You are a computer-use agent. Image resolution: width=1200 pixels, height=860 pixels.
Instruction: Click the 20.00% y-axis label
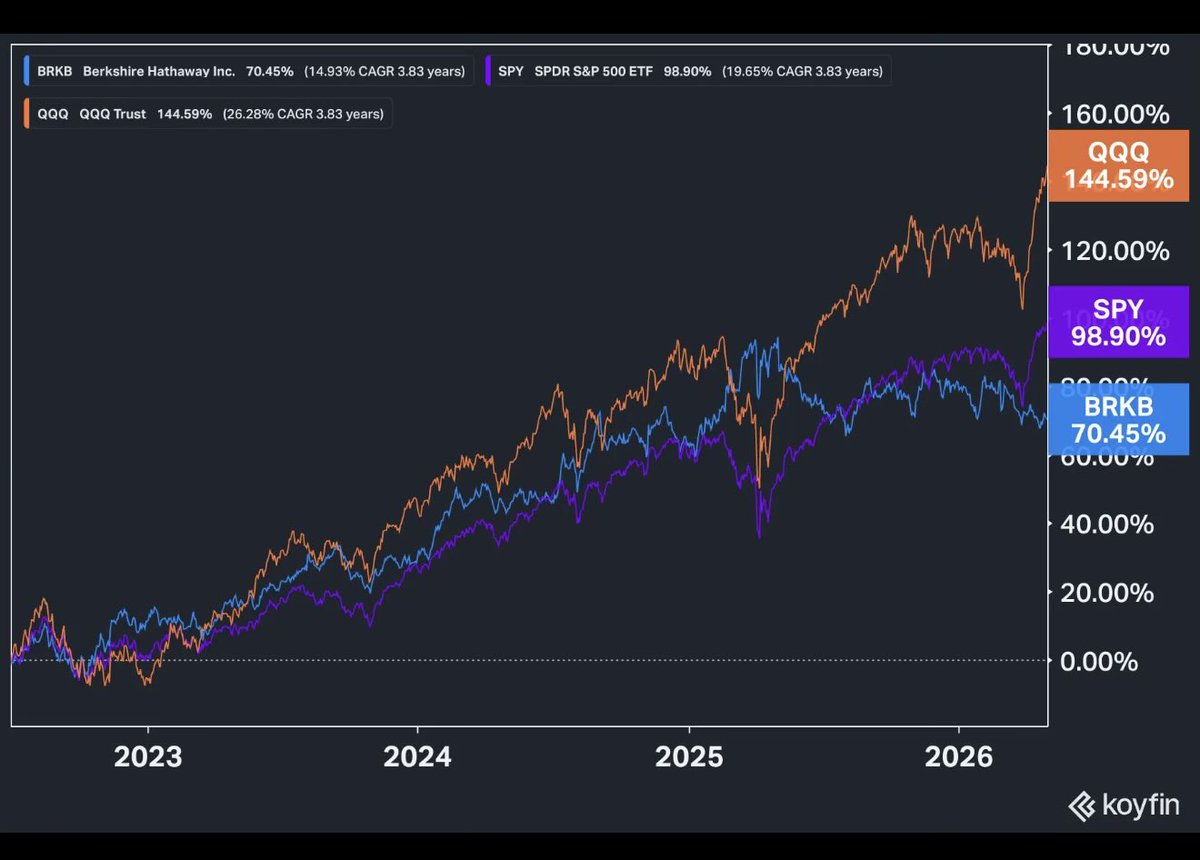1105,593
